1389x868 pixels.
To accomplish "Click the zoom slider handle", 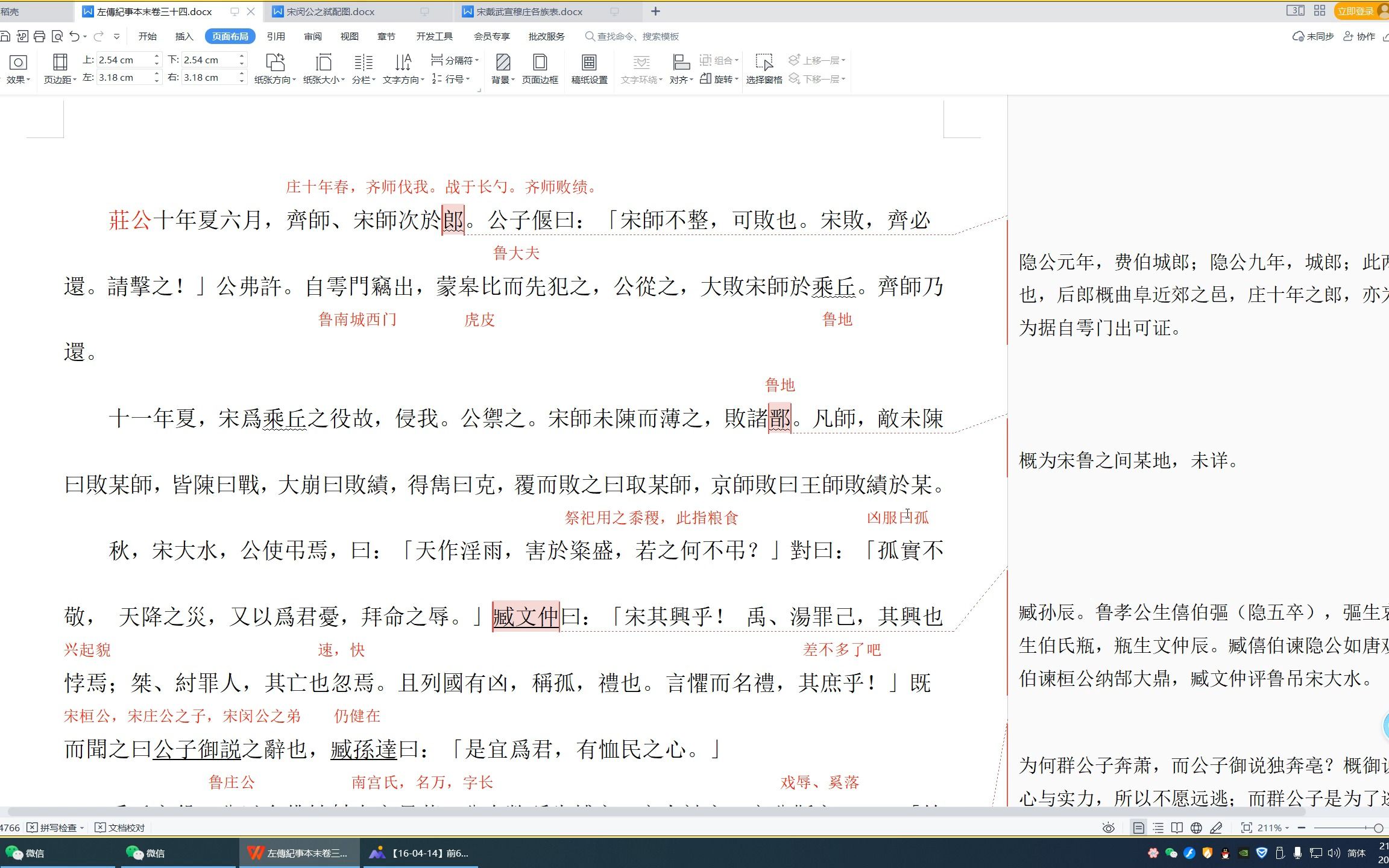I will tap(1378, 828).
